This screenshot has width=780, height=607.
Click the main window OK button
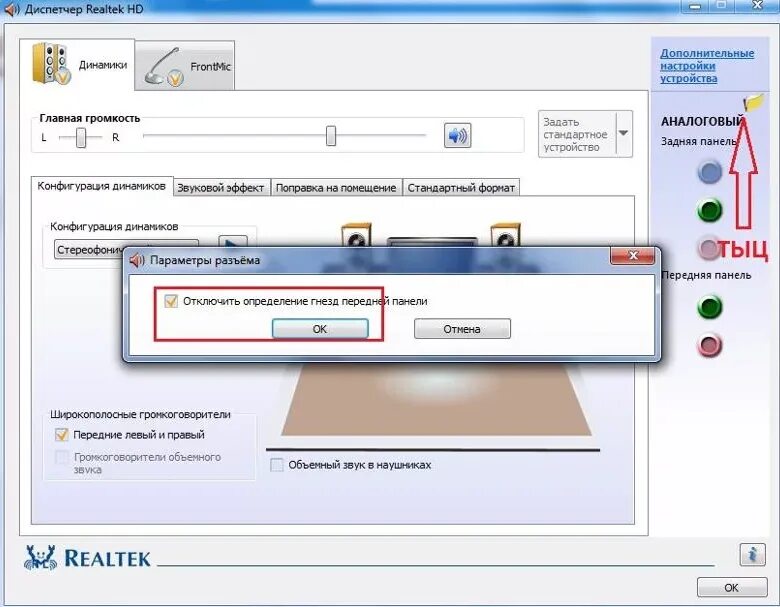[732, 588]
